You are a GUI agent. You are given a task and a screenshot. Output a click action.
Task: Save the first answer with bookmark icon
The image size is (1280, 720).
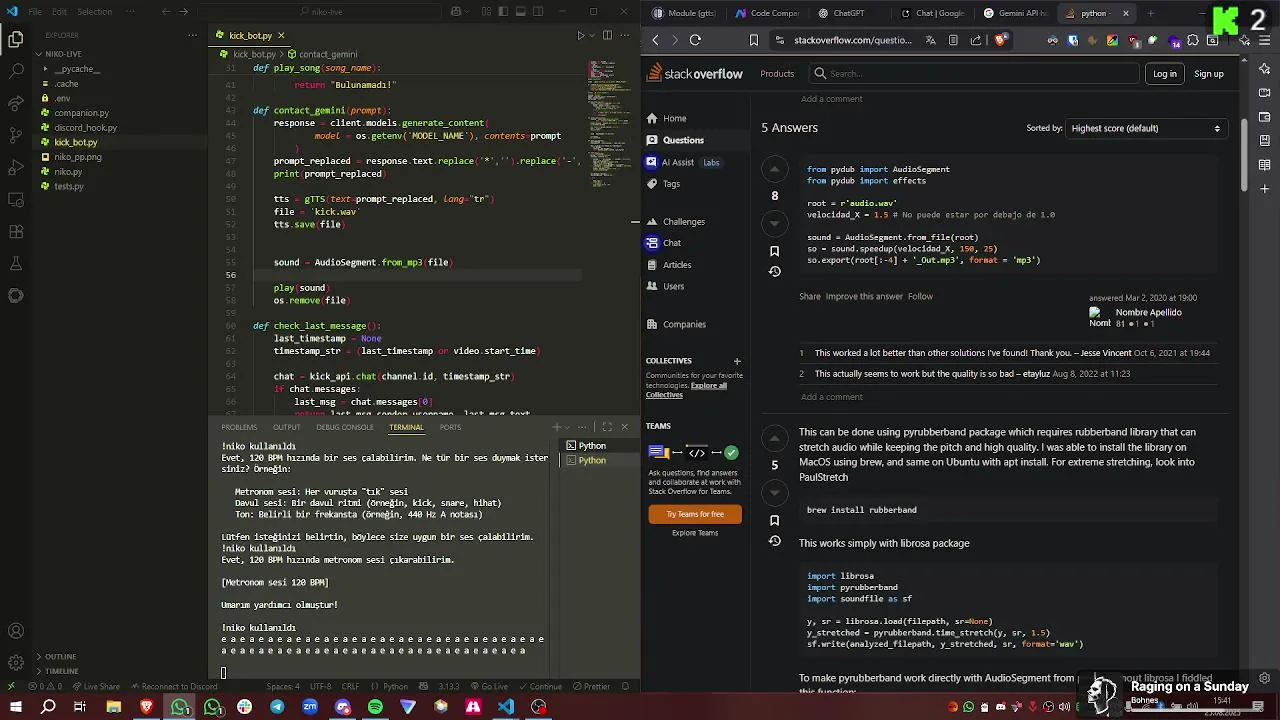click(x=774, y=251)
